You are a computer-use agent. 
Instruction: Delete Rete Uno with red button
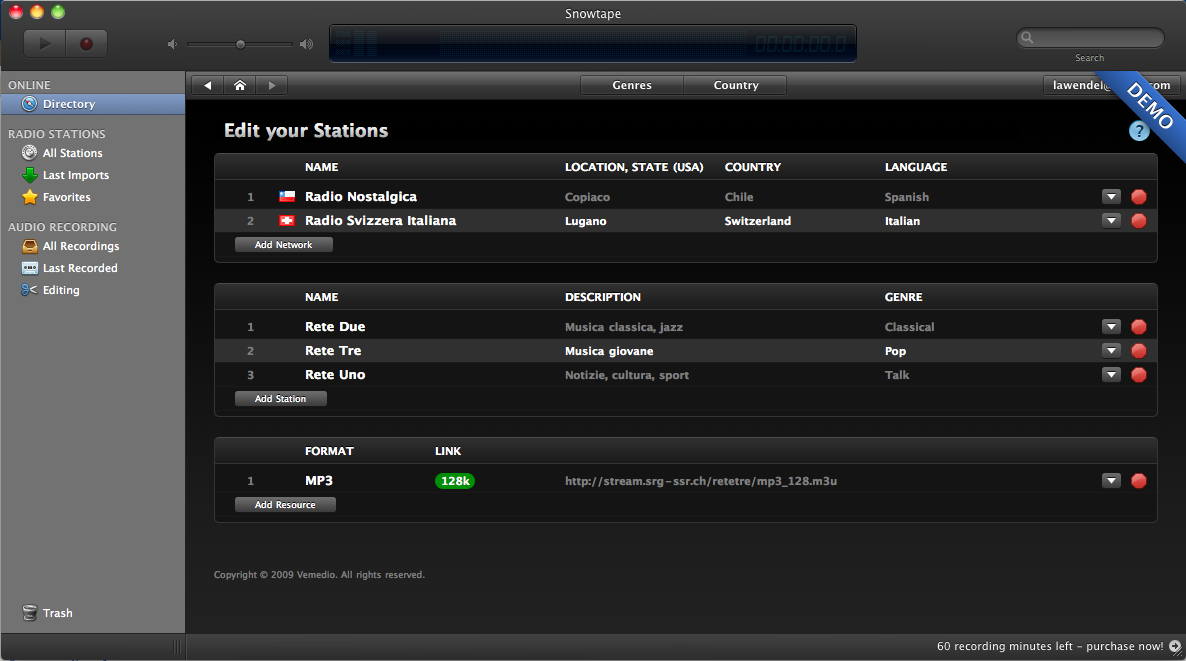coord(1138,374)
